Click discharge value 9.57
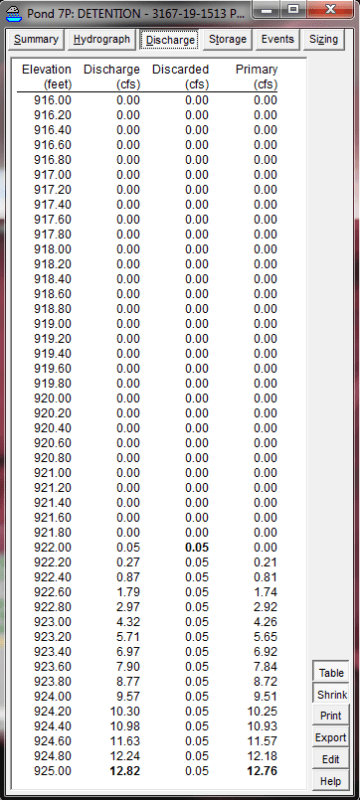The width and height of the screenshot is (360, 800). click(128, 696)
